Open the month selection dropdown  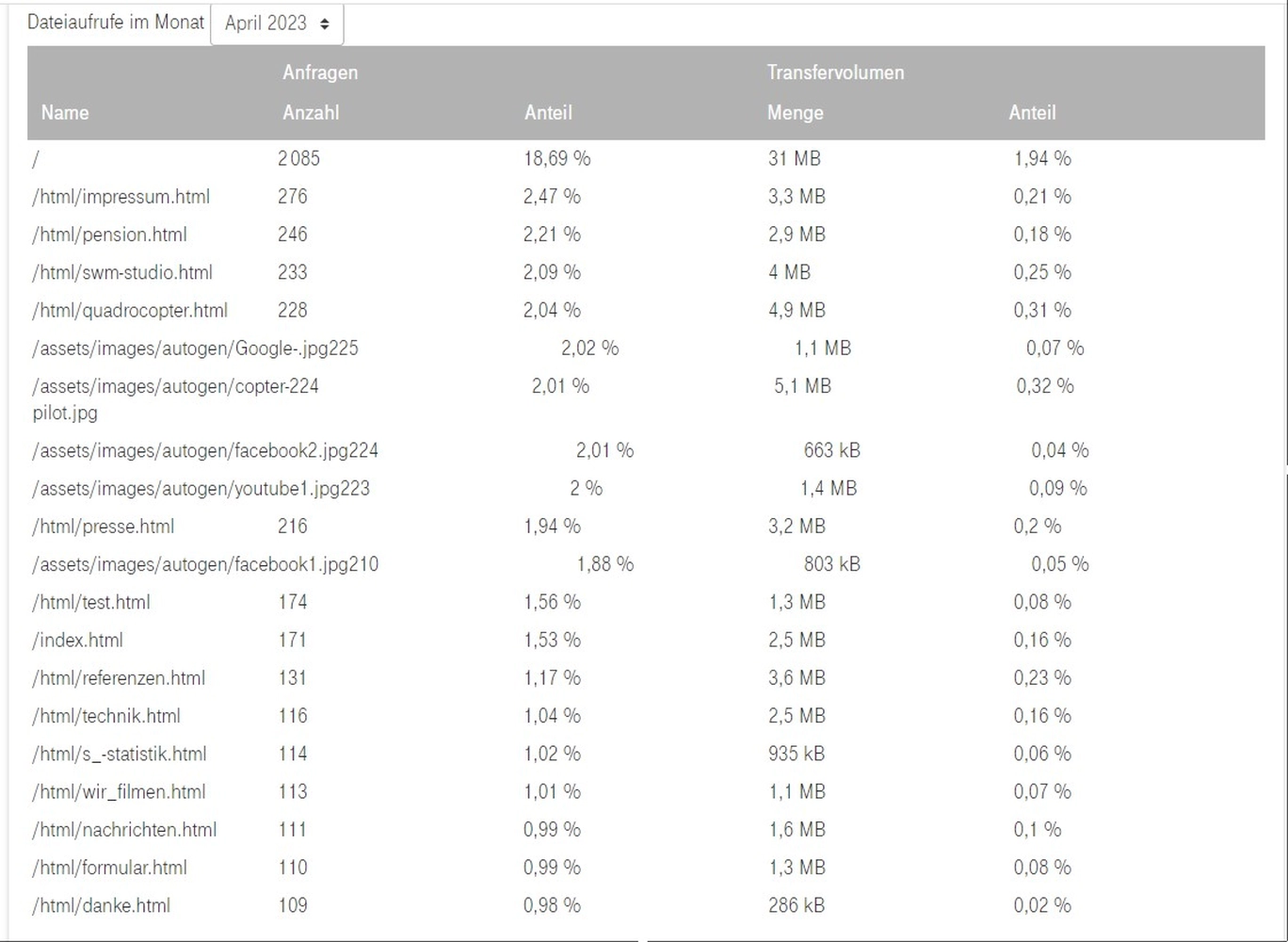(x=277, y=23)
